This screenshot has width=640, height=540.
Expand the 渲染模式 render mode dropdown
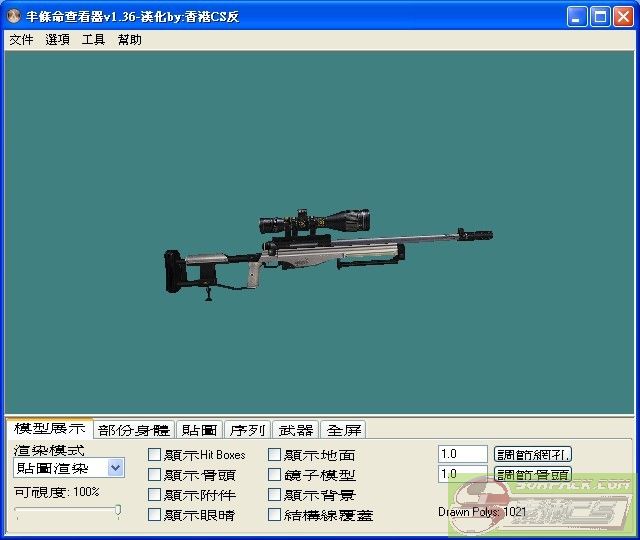click(x=115, y=468)
